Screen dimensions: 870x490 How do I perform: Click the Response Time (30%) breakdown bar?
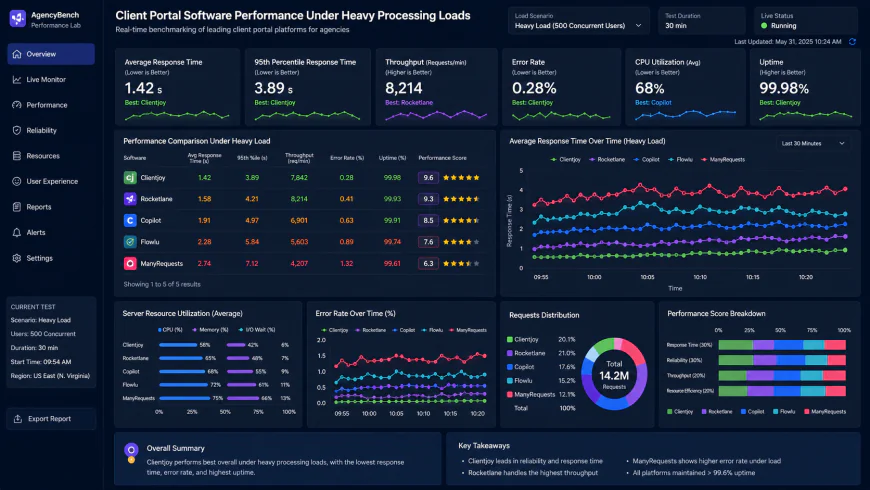pyautogui.click(x=782, y=345)
